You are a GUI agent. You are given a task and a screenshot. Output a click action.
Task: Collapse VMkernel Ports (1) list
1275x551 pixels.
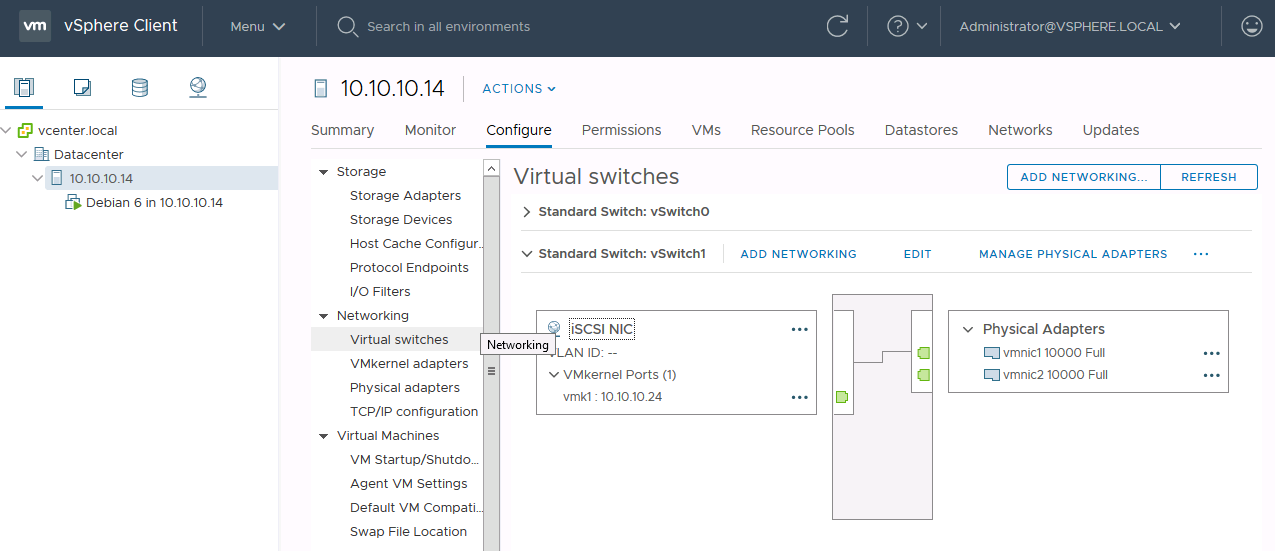click(x=554, y=375)
